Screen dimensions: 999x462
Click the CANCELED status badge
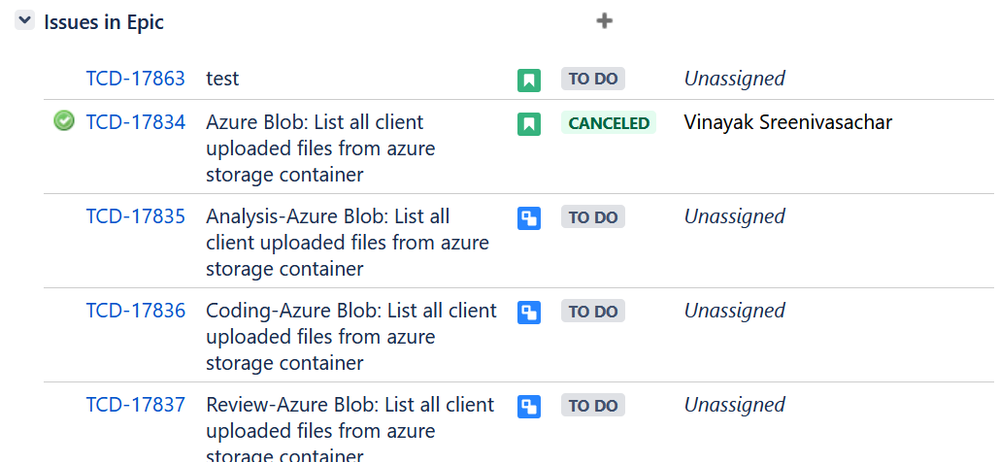point(609,123)
